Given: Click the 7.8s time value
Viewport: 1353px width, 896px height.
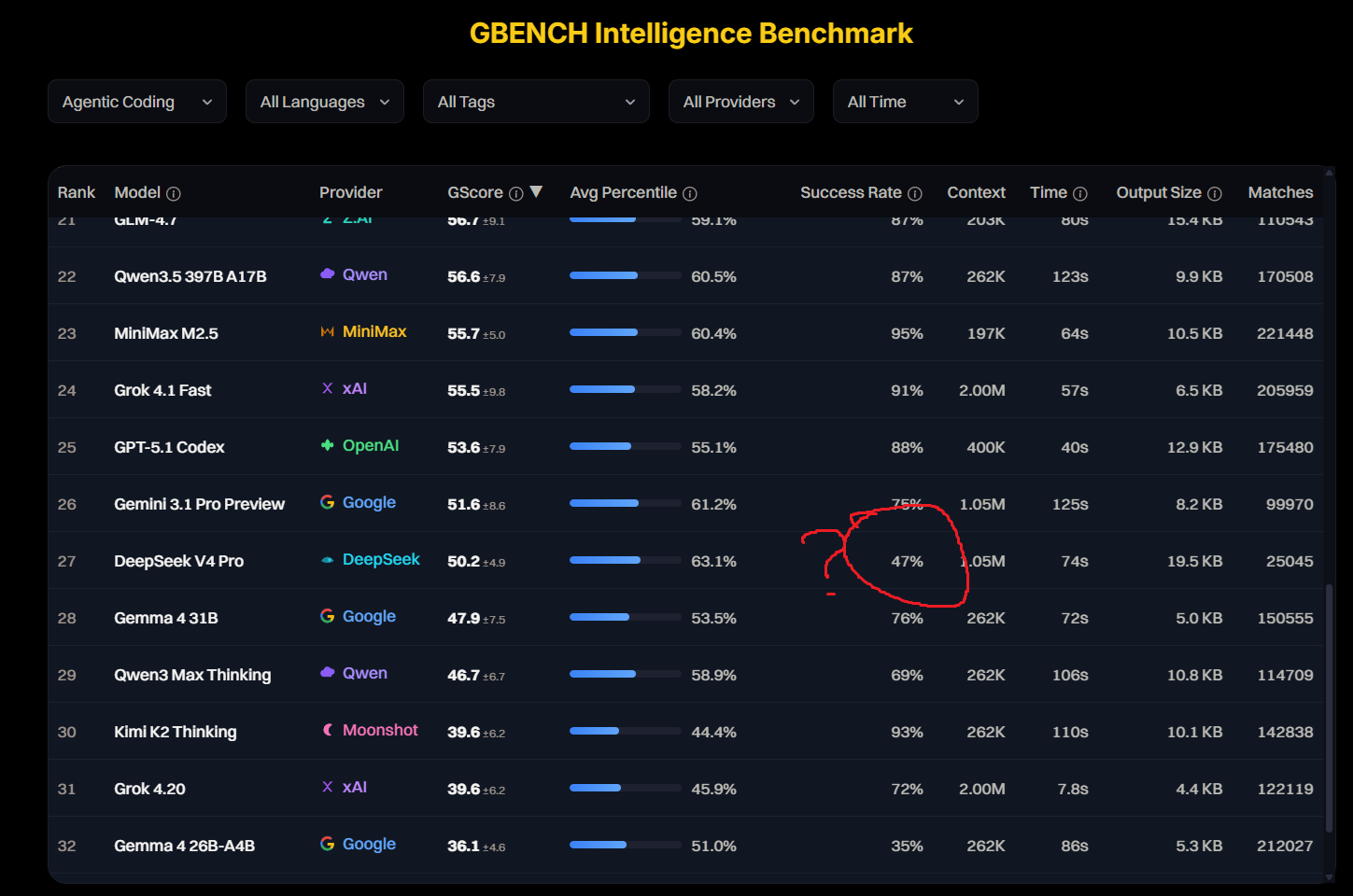Looking at the screenshot, I should pyautogui.click(x=1073, y=789).
